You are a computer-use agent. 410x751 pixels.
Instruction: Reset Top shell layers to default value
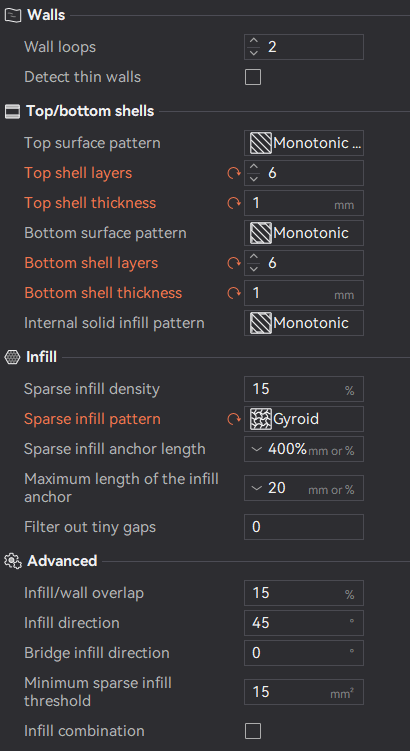tap(234, 173)
